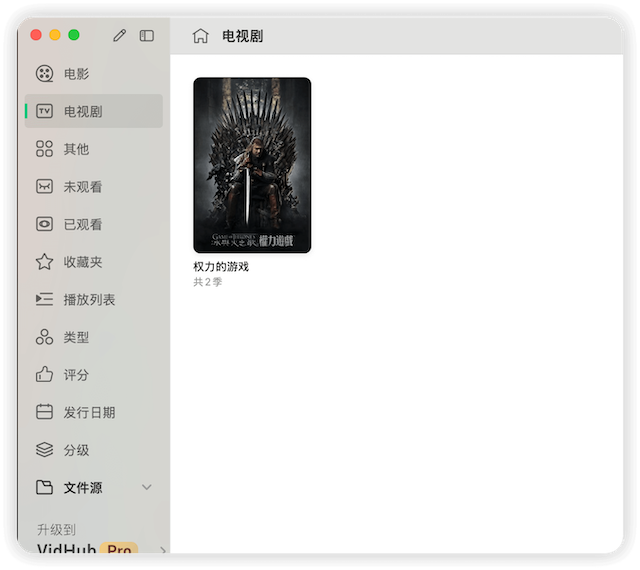640x570 pixels.
Task: Toggle the sidebar panel icon
Action: click(x=147, y=36)
